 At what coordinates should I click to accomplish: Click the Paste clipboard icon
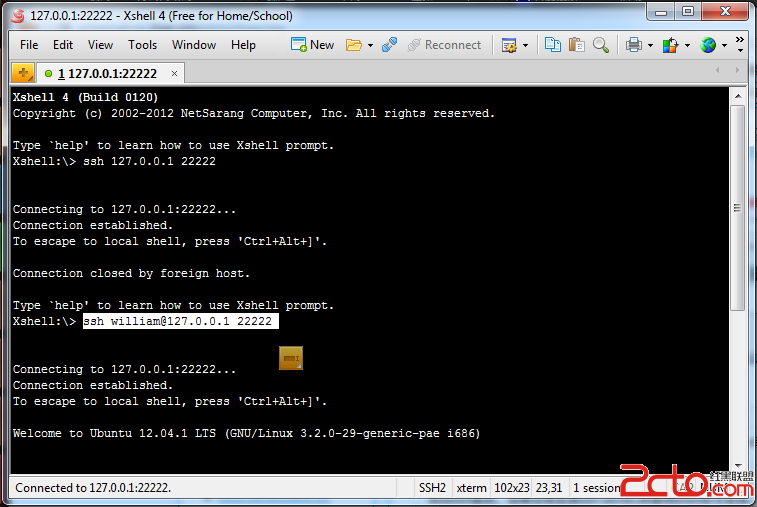pos(576,45)
